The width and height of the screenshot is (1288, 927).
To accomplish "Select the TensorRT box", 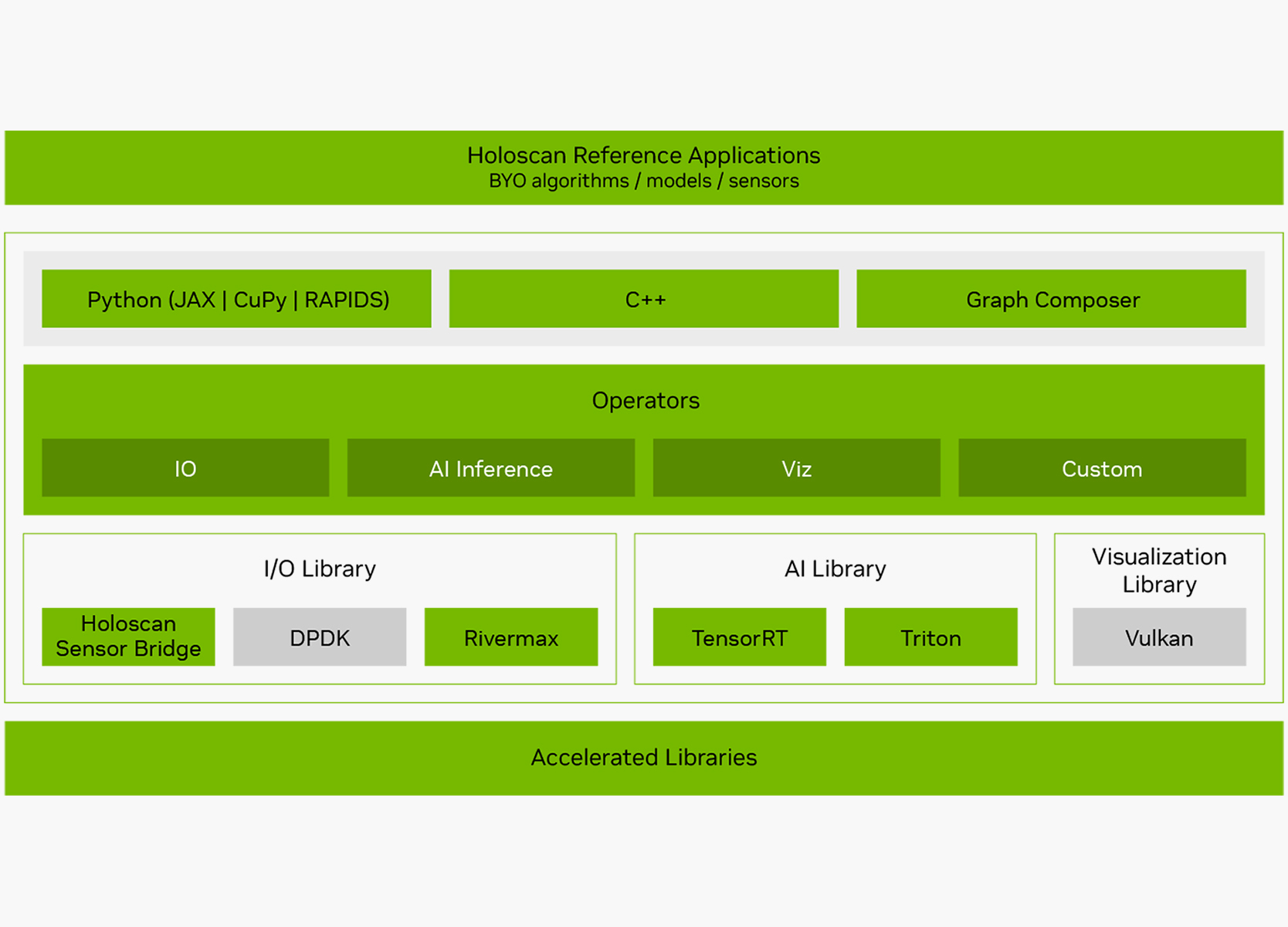I will click(739, 637).
